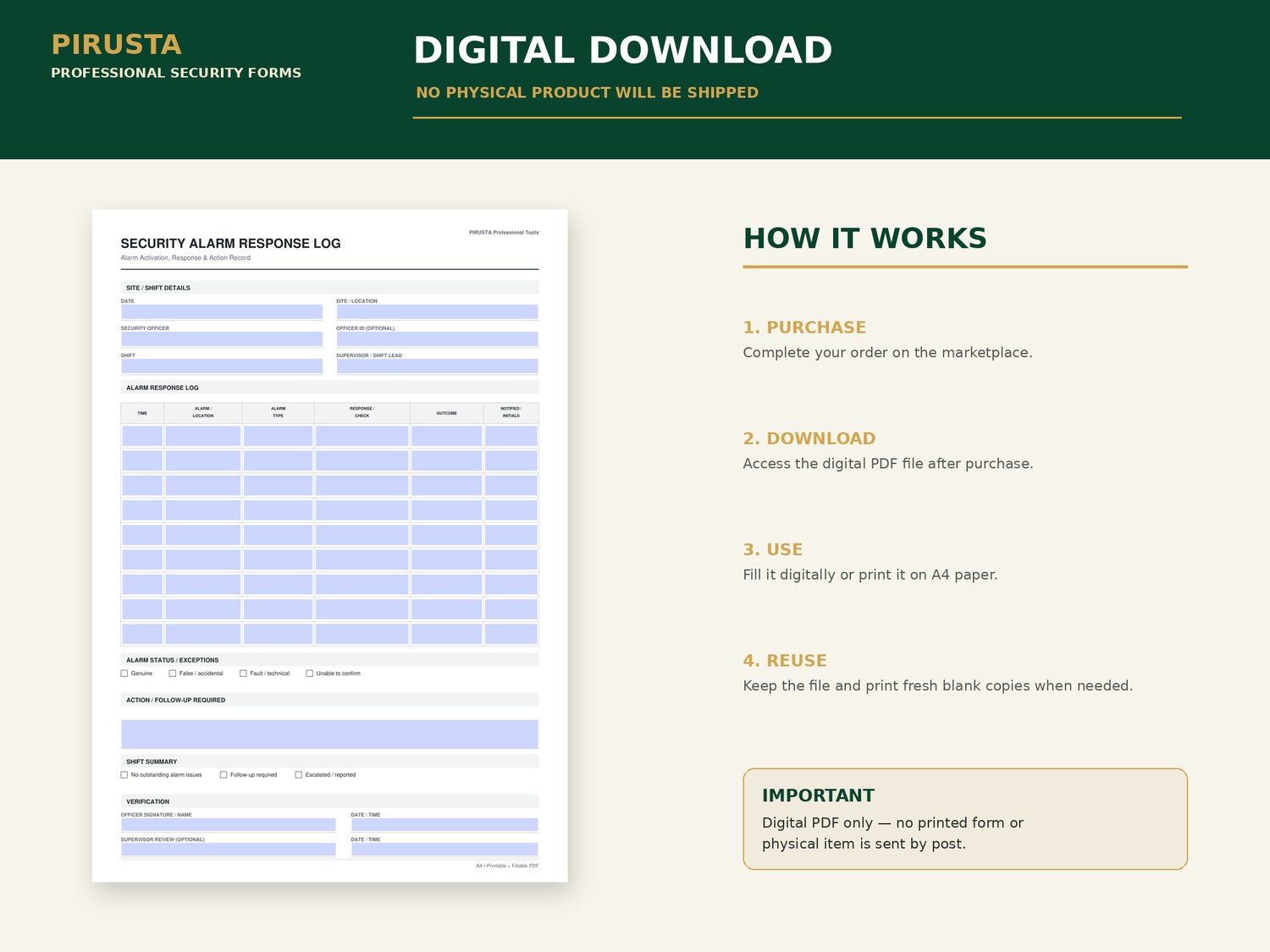Click the RESPONSE / CHECK column header

(362, 413)
